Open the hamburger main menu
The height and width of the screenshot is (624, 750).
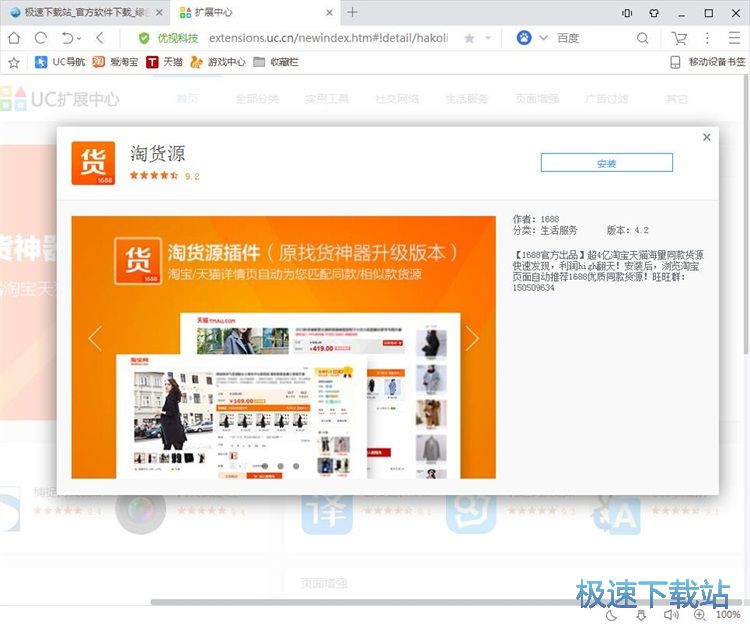(734, 38)
